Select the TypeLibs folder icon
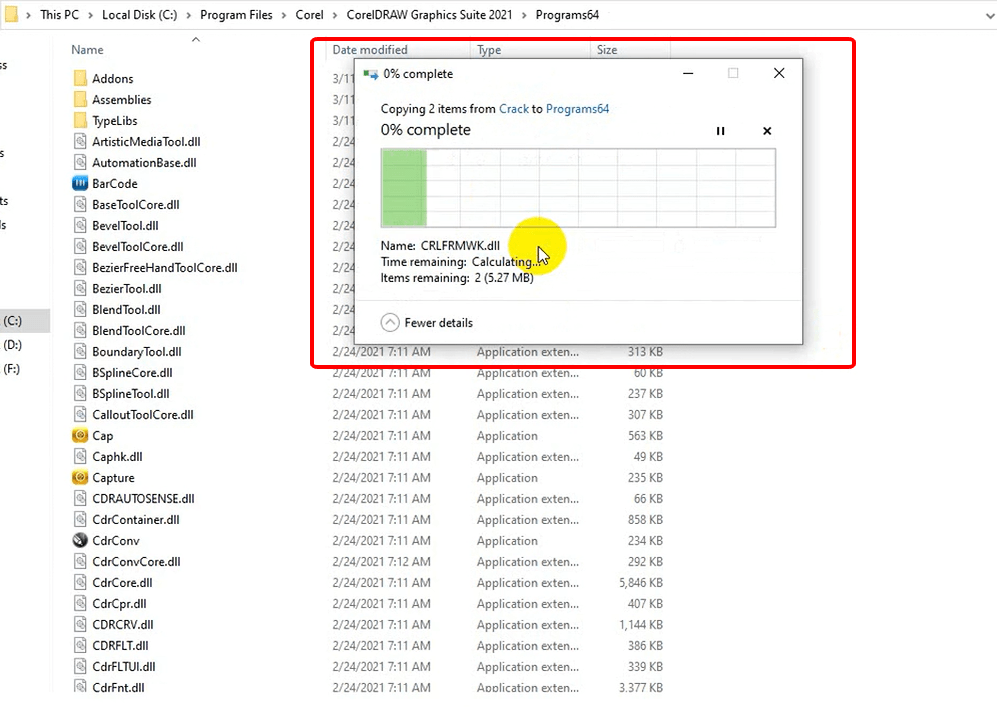 coord(80,120)
